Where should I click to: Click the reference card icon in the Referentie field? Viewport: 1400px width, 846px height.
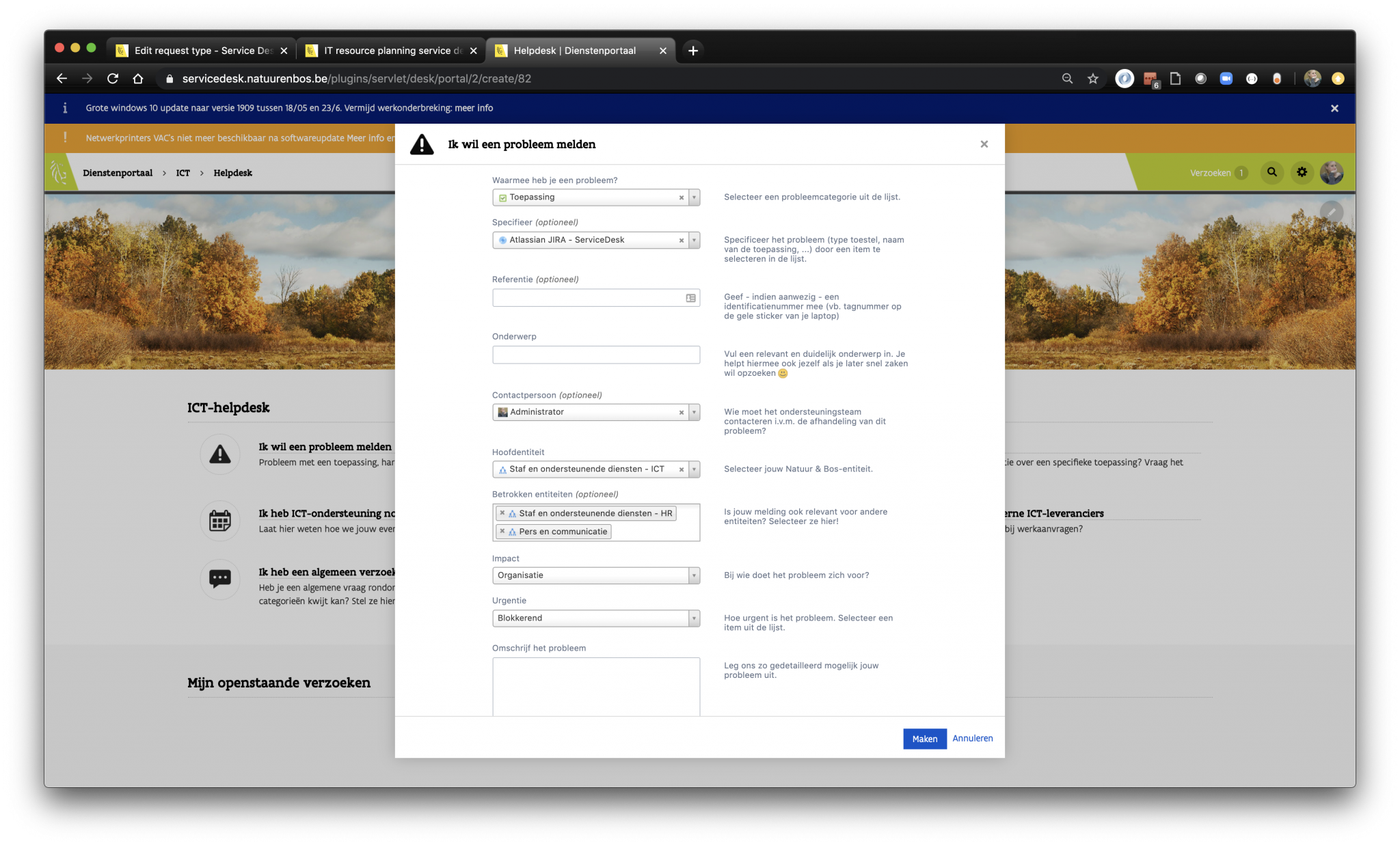[689, 297]
